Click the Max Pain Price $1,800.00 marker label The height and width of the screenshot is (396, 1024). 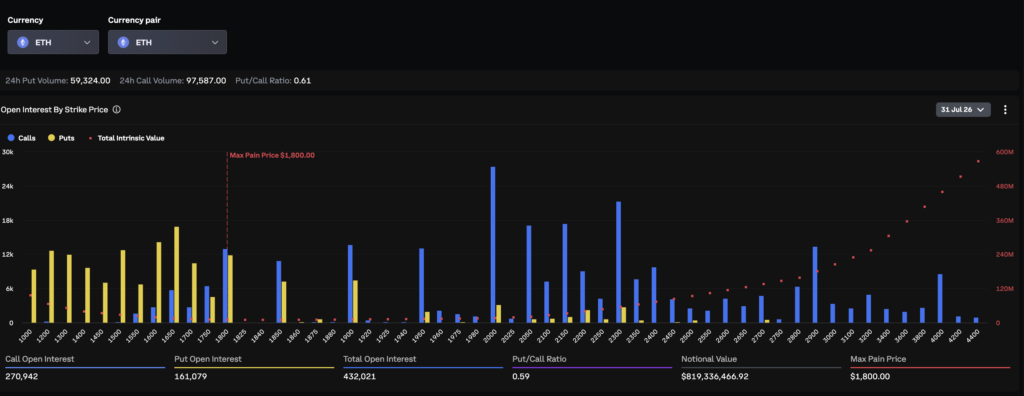272,156
